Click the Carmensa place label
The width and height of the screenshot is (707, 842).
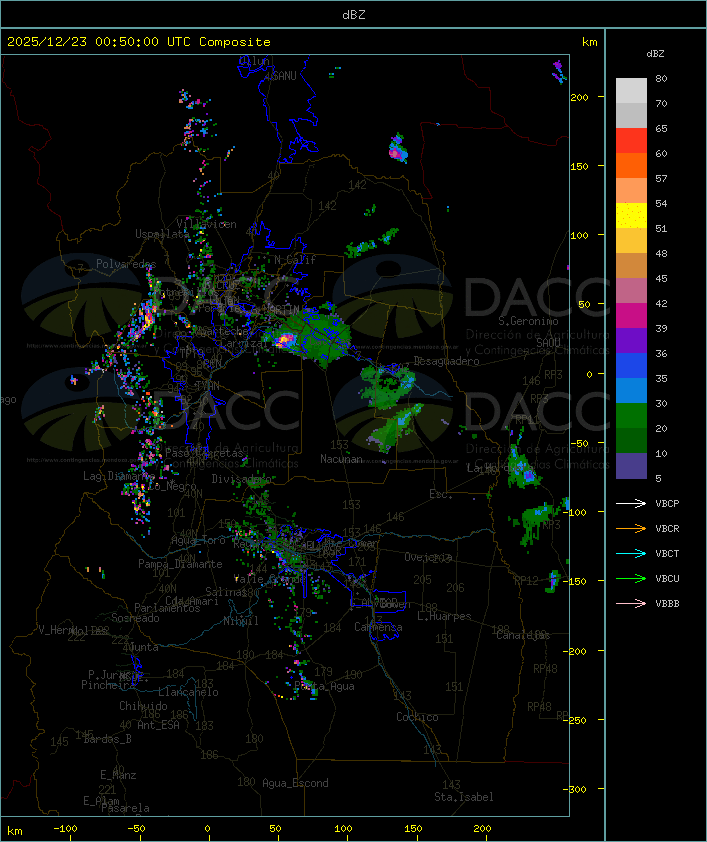pos(378,627)
